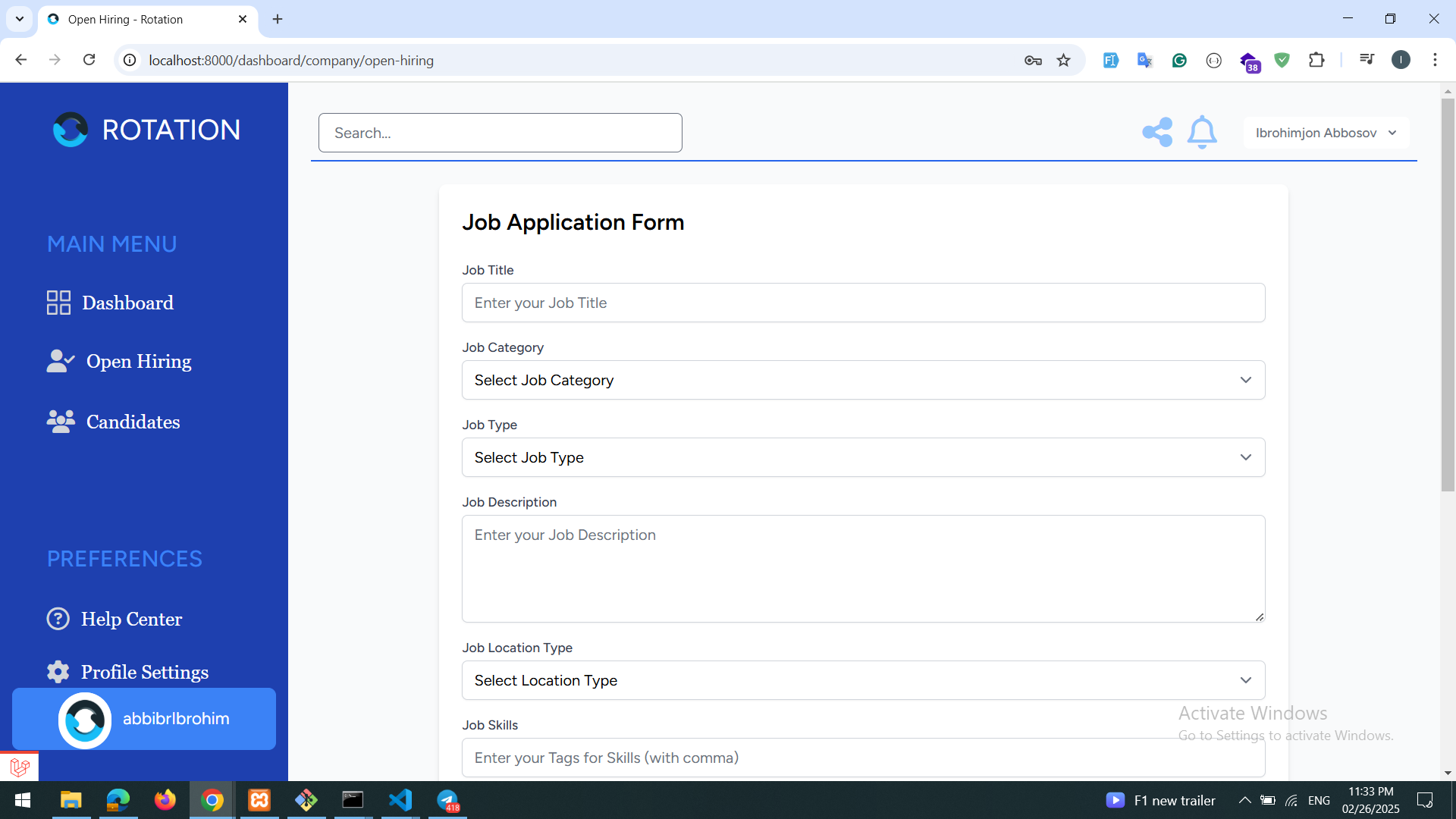Open a new browser tab
This screenshot has width=1456, height=819.
tap(278, 19)
